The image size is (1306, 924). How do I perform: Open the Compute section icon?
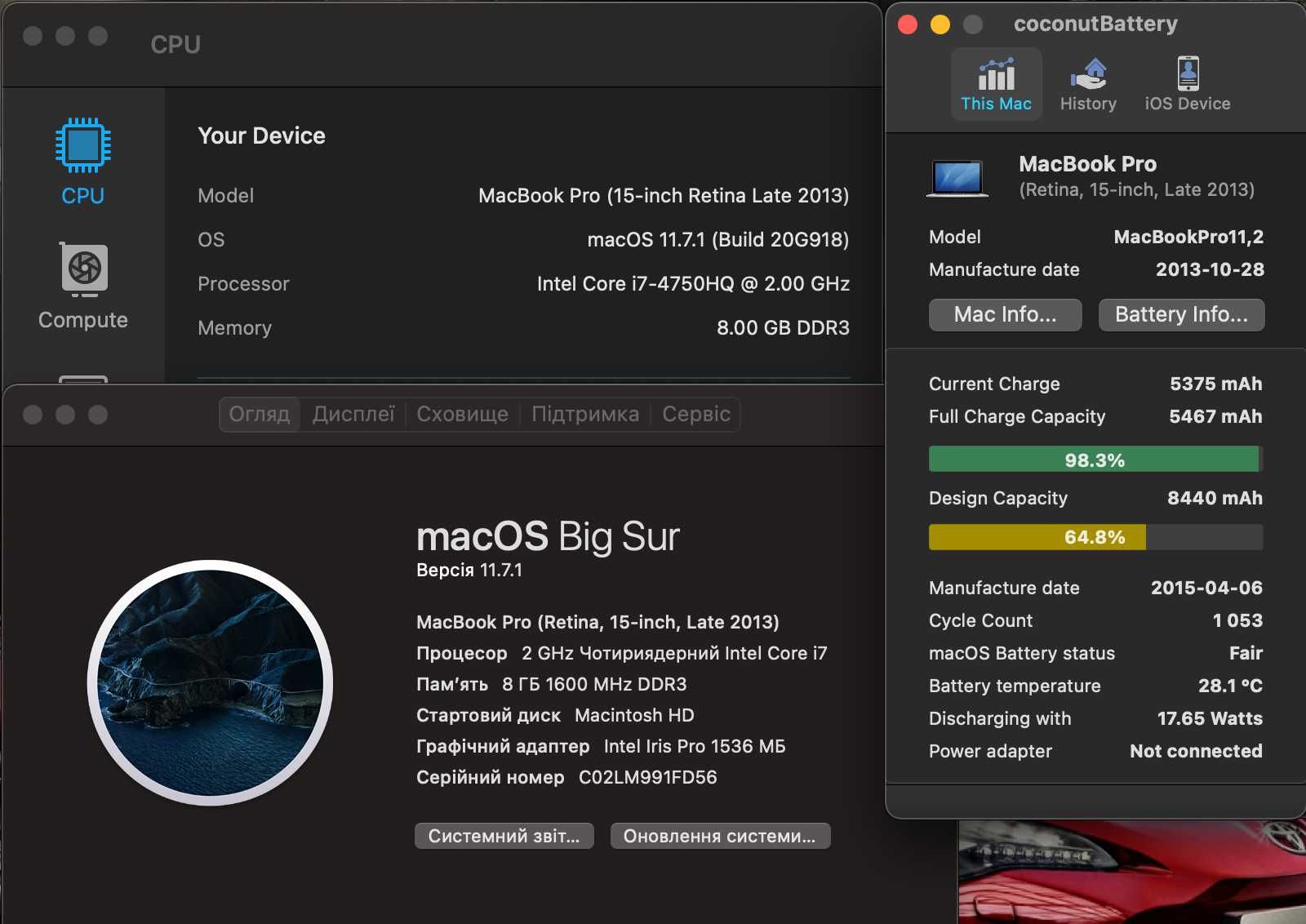pos(83,269)
